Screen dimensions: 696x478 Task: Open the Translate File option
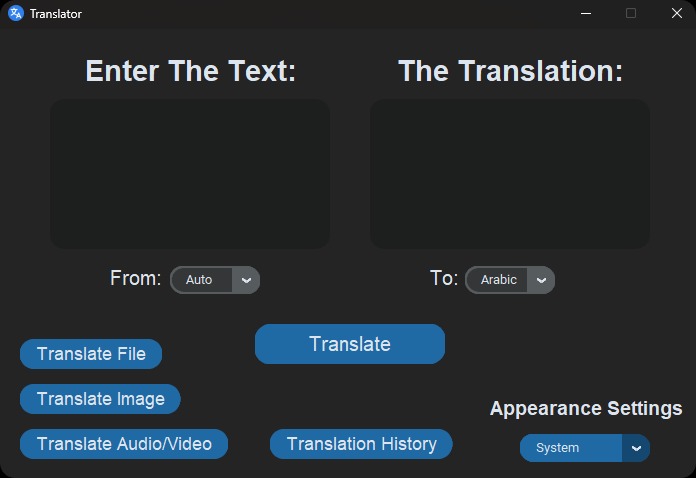[x=91, y=354]
